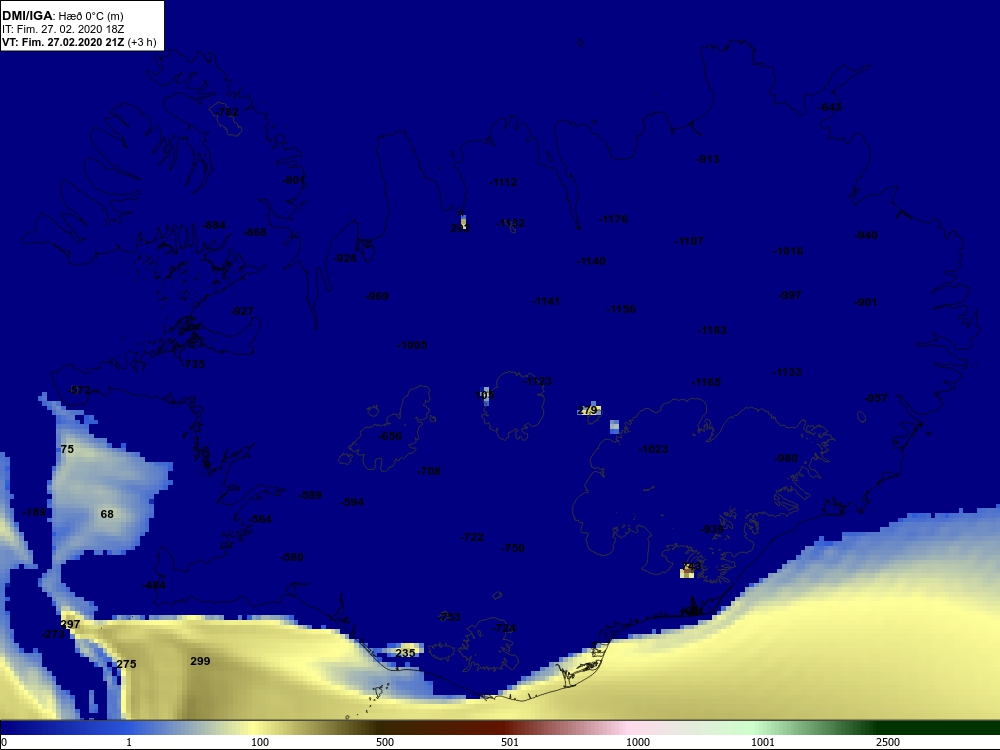Click the map value '-928'
Viewport: 1000px width, 750px height.
click(x=346, y=258)
